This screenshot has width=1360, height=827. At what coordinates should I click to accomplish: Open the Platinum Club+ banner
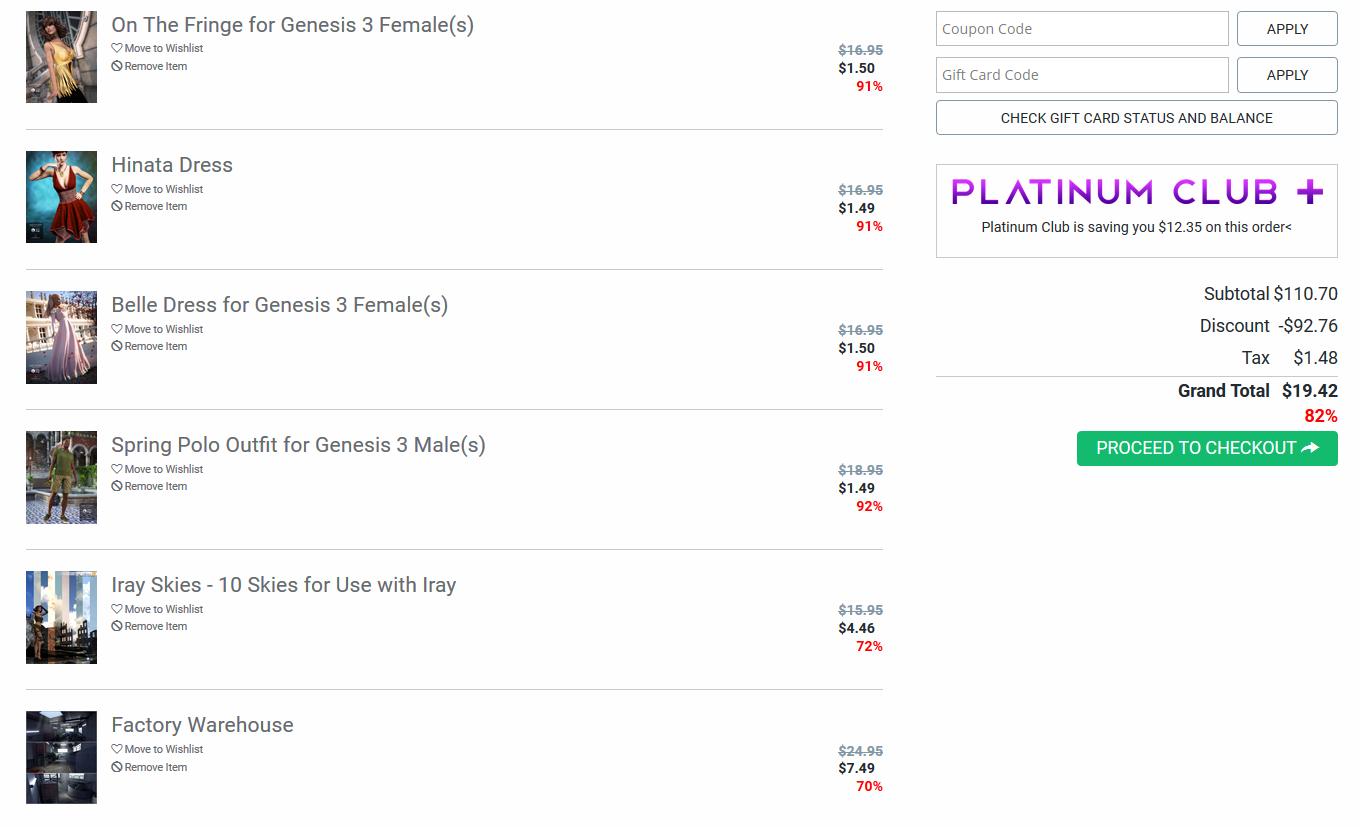click(1136, 192)
